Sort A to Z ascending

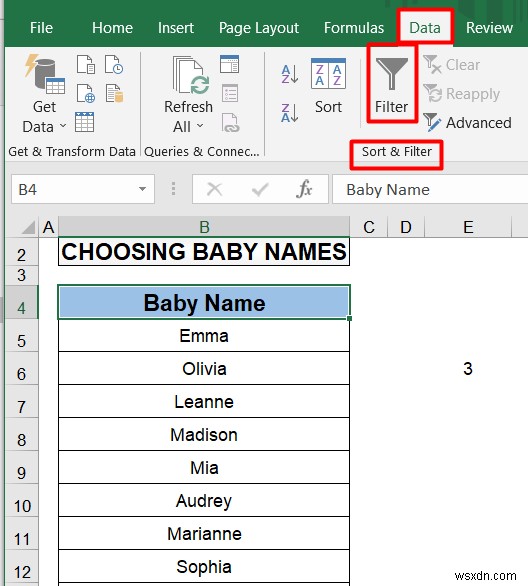[290, 74]
